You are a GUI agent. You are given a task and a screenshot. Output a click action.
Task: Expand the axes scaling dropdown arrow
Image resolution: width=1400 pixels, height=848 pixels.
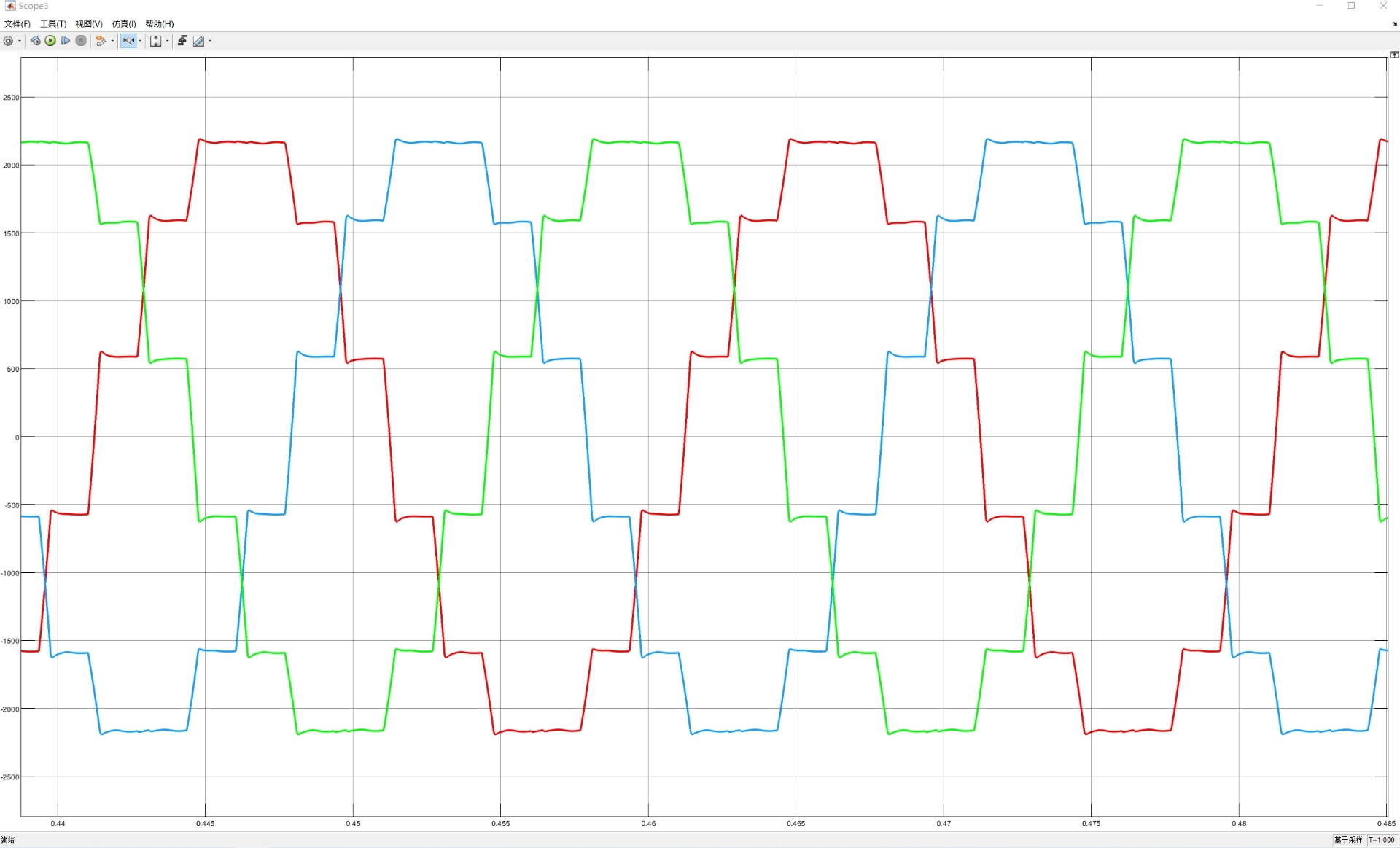[167, 41]
